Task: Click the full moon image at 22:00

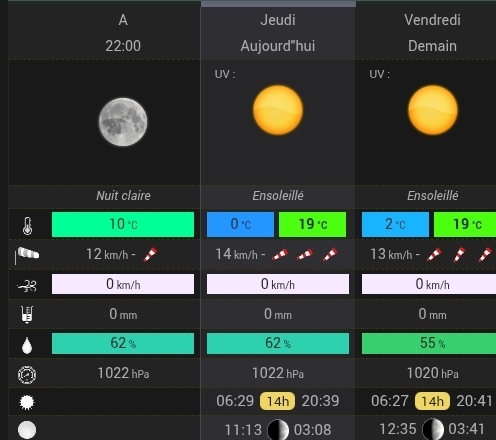Action: (x=123, y=122)
